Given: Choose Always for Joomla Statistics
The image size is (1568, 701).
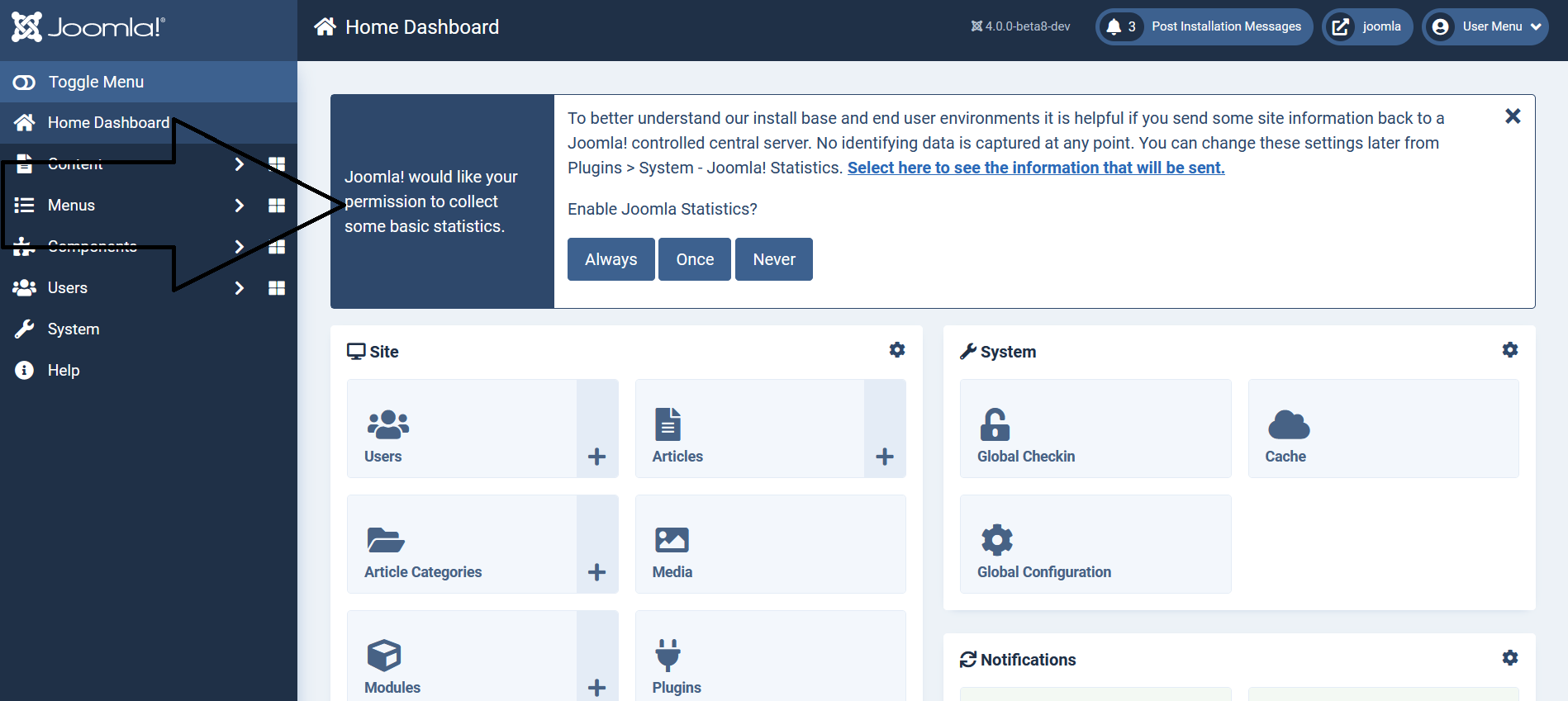Looking at the screenshot, I should click(611, 259).
